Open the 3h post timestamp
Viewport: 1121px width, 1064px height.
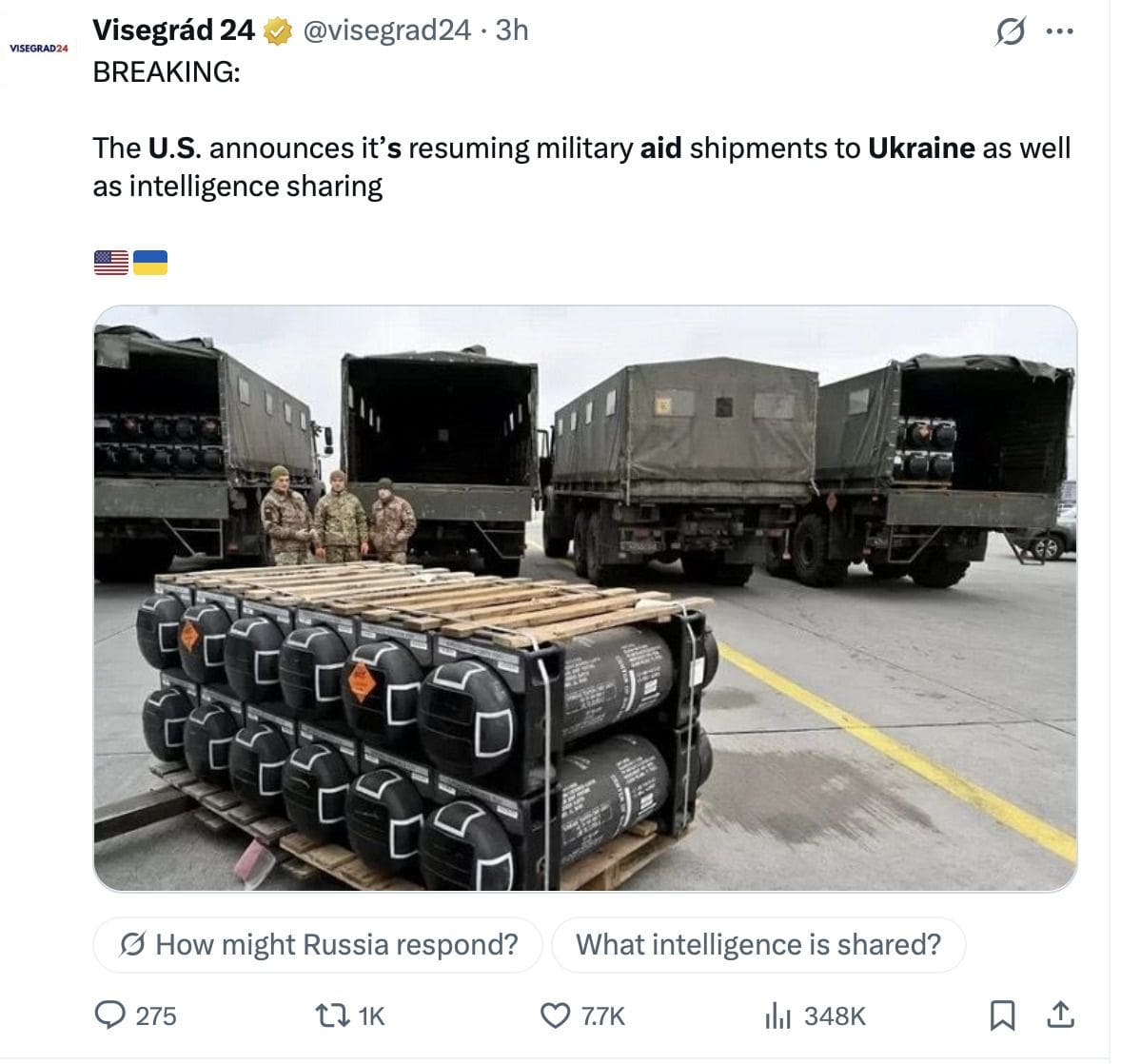[x=512, y=30]
